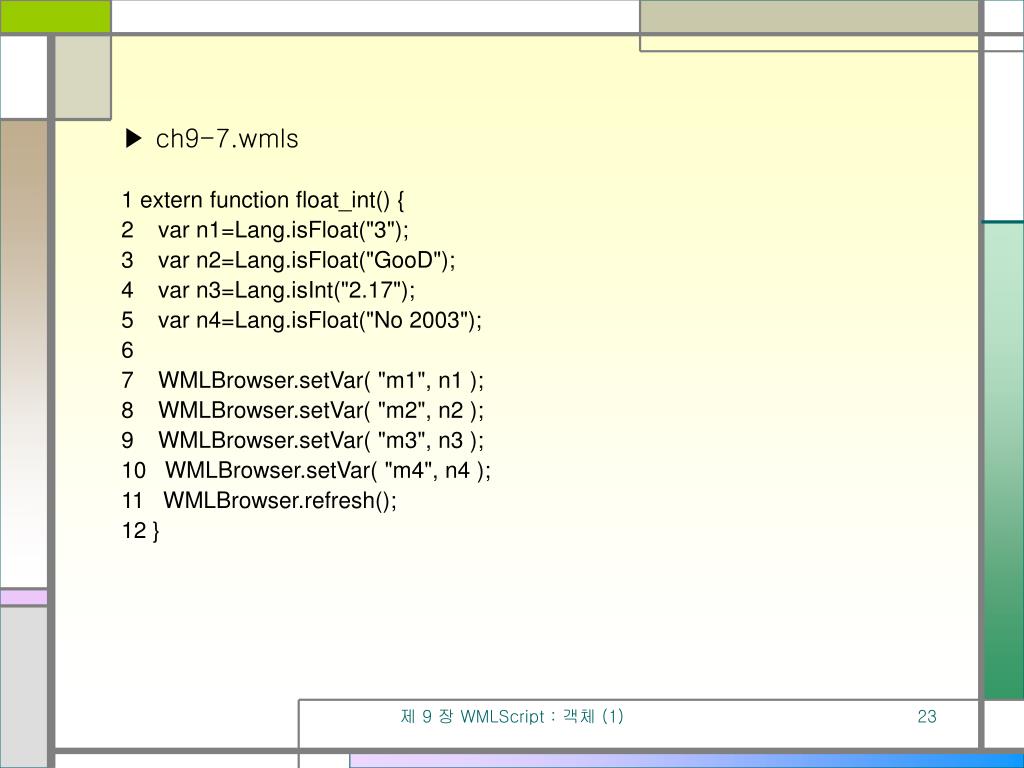Select line 1 extern function float_int() {
This screenshot has width=1024, height=768.
[x=263, y=200]
